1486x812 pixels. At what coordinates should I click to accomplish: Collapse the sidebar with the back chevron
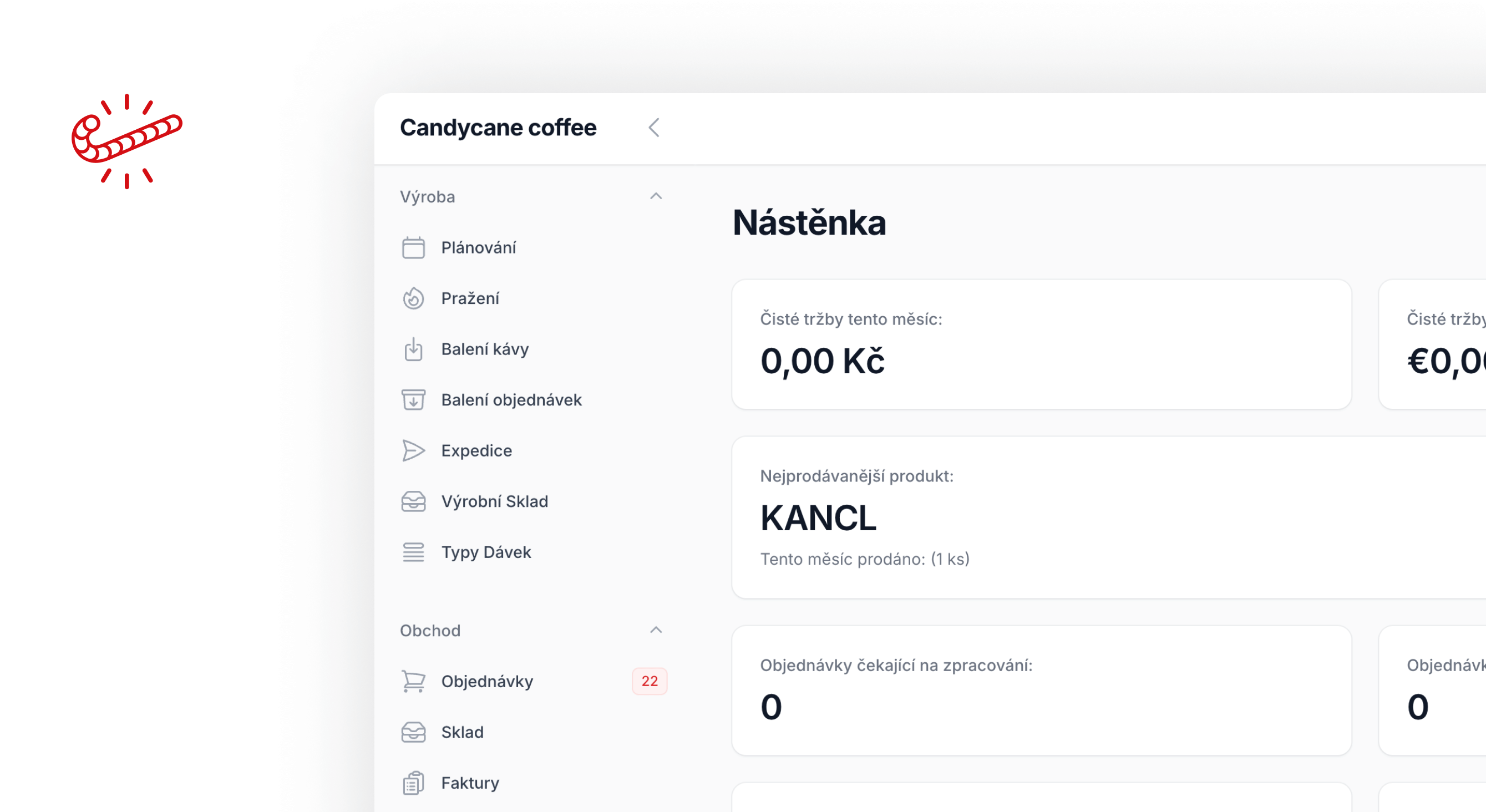(x=653, y=128)
